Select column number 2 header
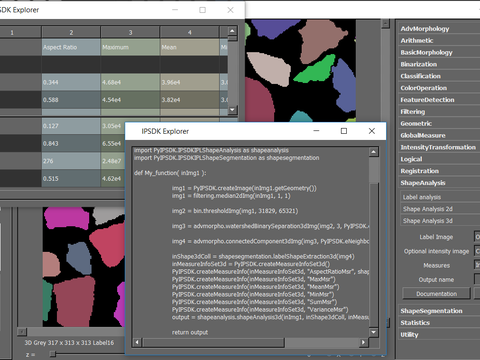 tap(71, 32)
